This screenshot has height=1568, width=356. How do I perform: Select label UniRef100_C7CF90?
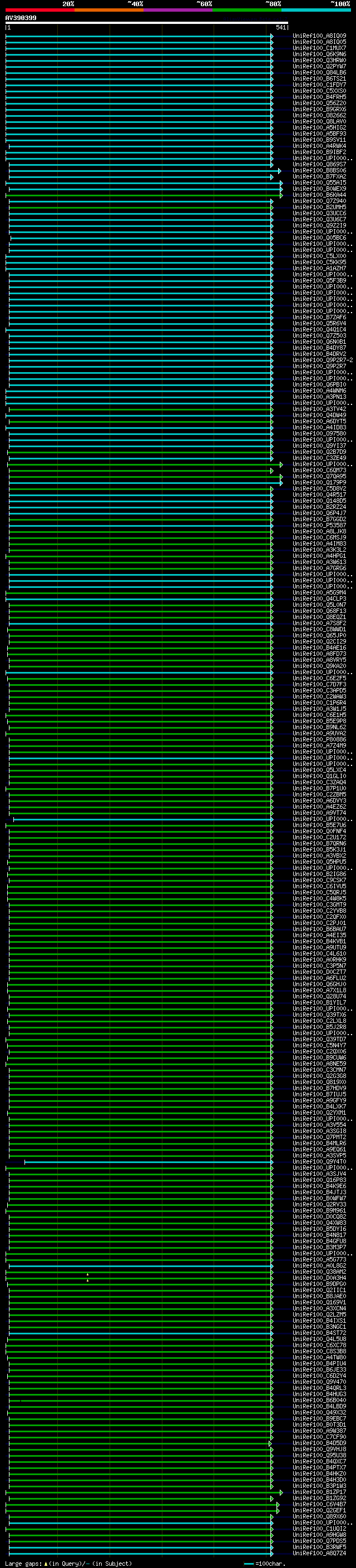point(319,1437)
